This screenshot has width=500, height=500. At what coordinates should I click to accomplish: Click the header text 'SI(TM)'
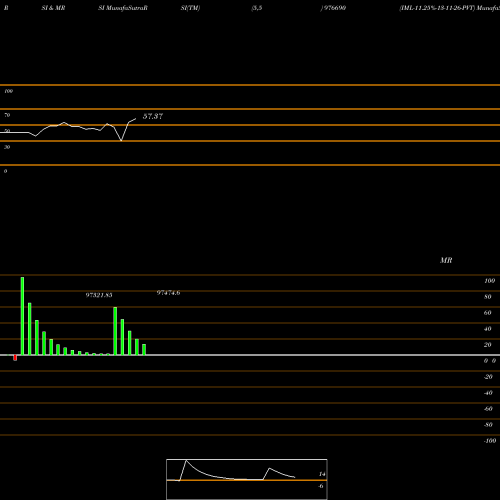(190, 8)
